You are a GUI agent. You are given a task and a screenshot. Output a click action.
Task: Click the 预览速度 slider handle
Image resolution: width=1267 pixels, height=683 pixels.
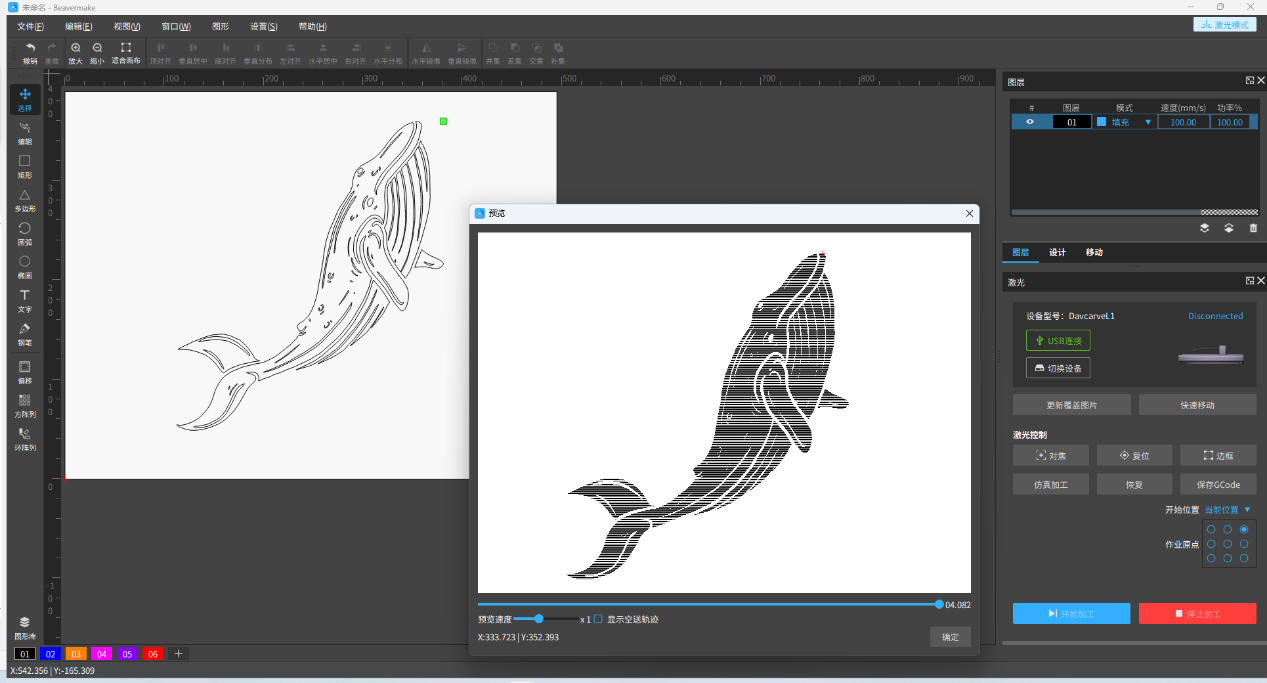[539, 619]
